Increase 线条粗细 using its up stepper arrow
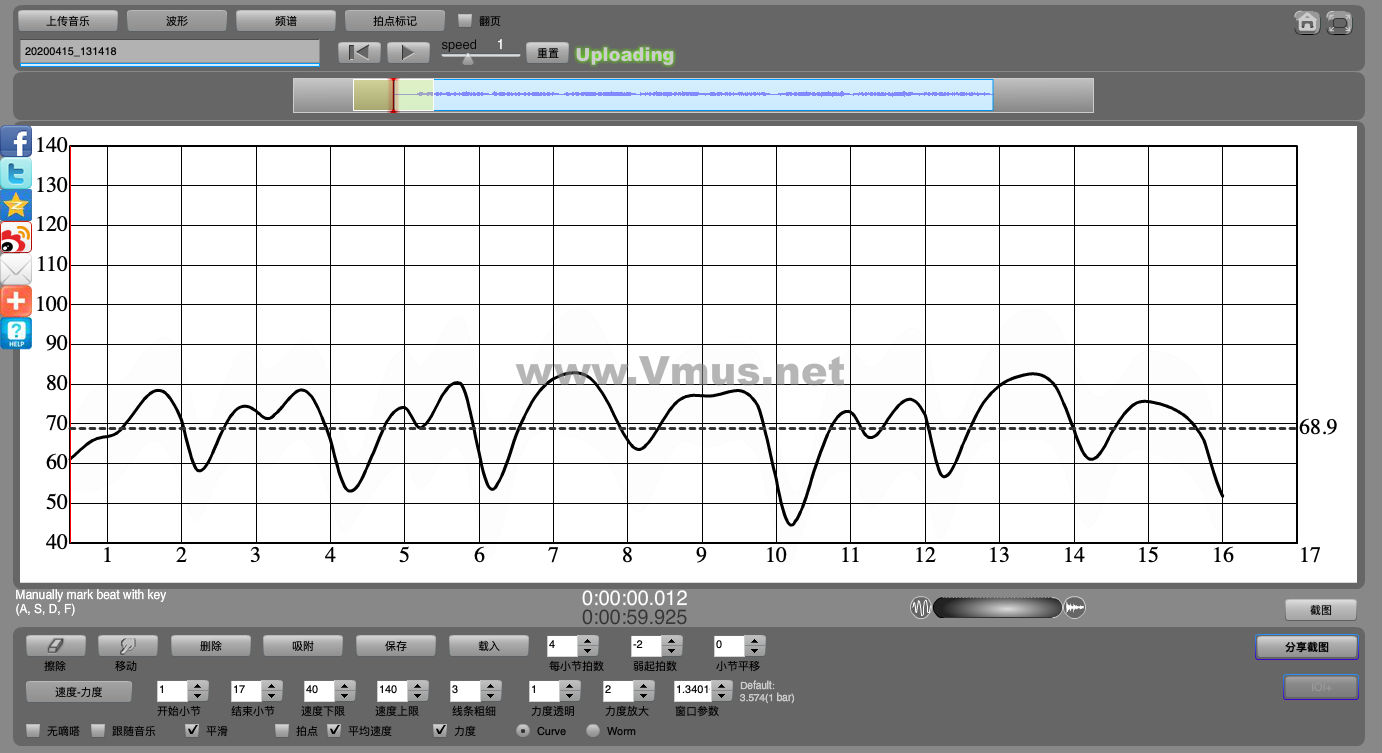Screen dimensions: 1382x753 coord(490,685)
